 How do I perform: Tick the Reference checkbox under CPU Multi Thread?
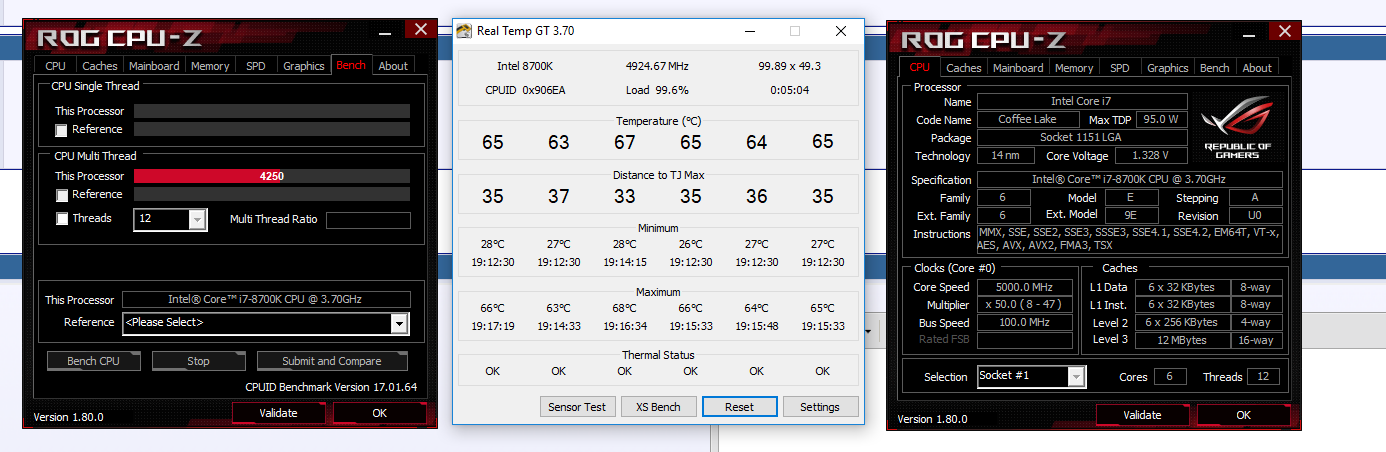[x=62, y=195]
